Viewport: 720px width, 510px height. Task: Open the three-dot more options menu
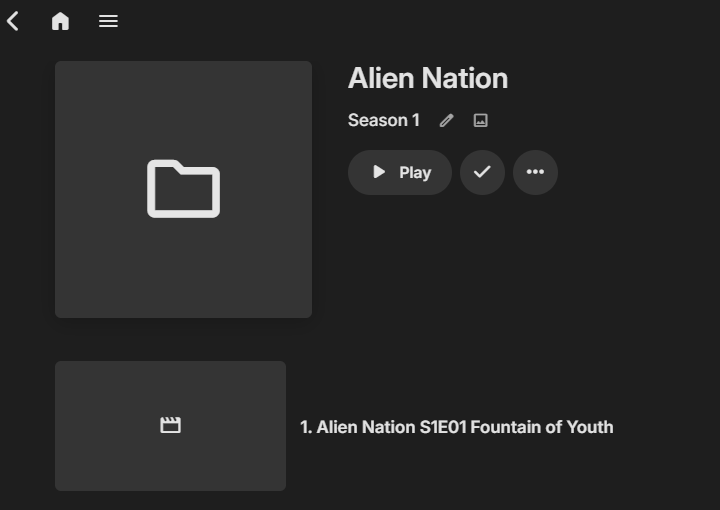(x=535, y=172)
